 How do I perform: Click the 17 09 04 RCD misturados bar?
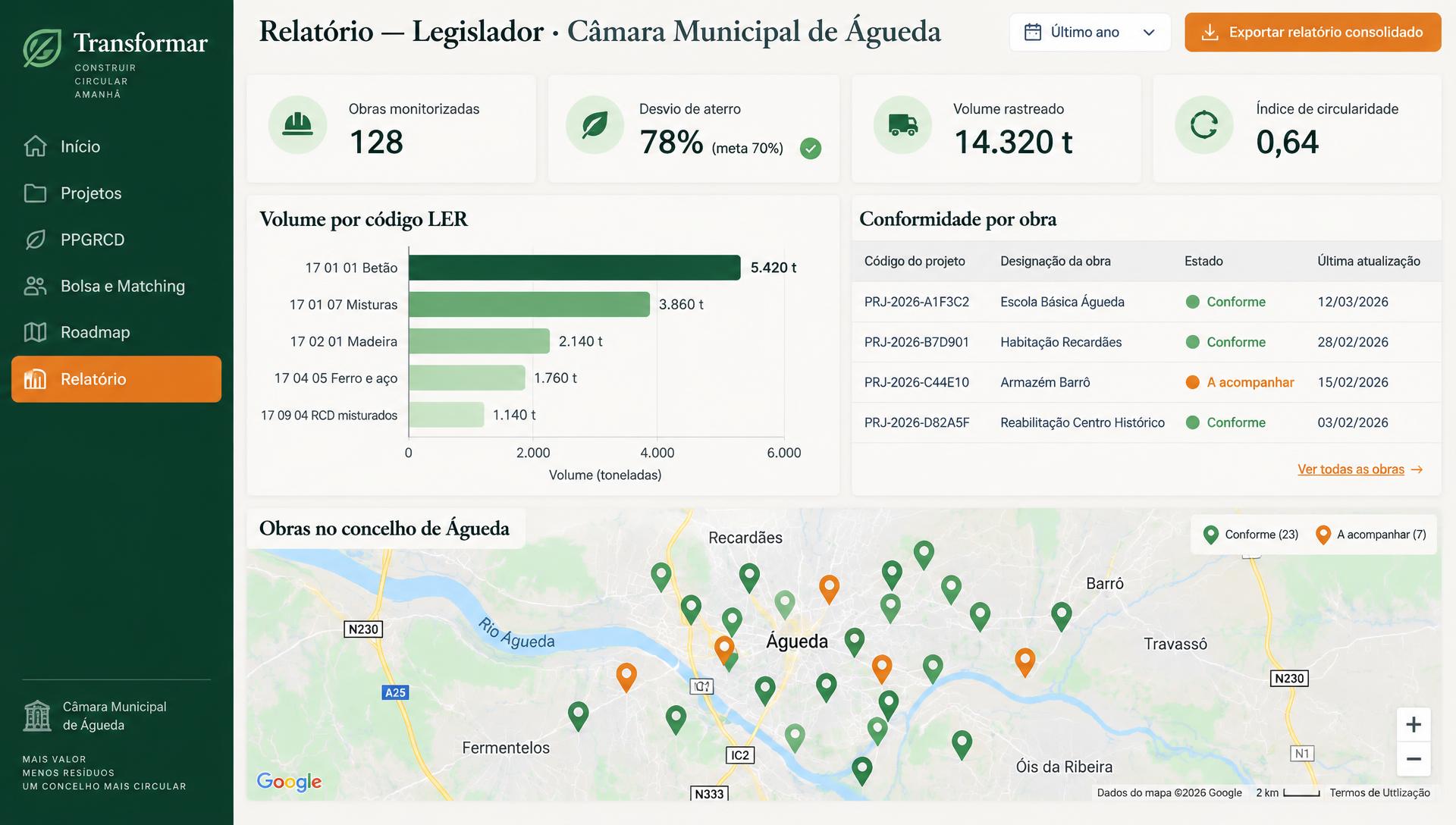447,415
